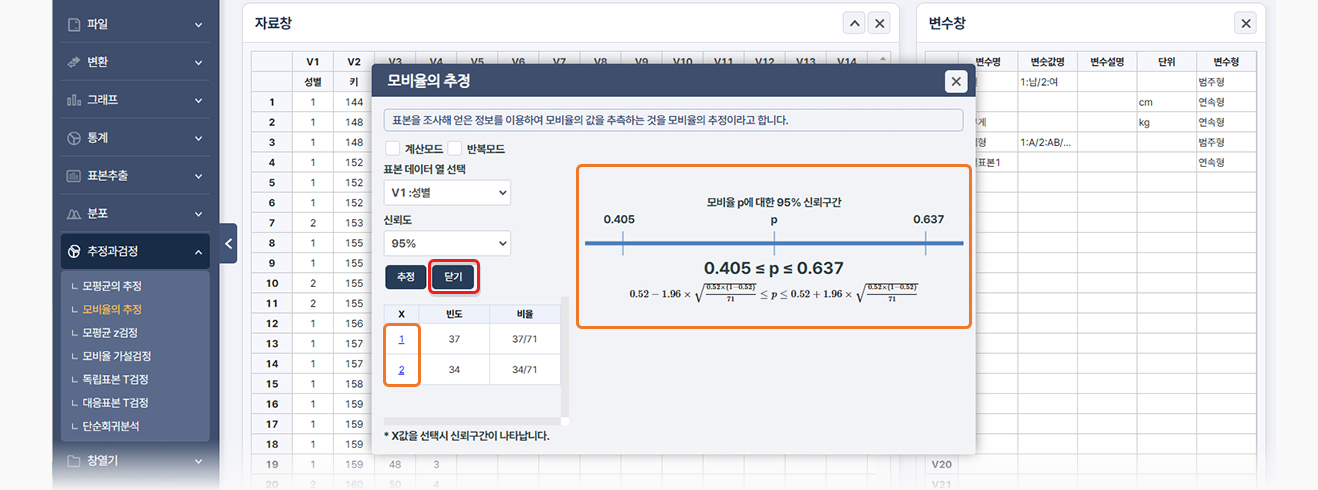The width and height of the screenshot is (1318, 490).
Task: Close the 모비율의 추정 dialog
Action: (x=956, y=82)
